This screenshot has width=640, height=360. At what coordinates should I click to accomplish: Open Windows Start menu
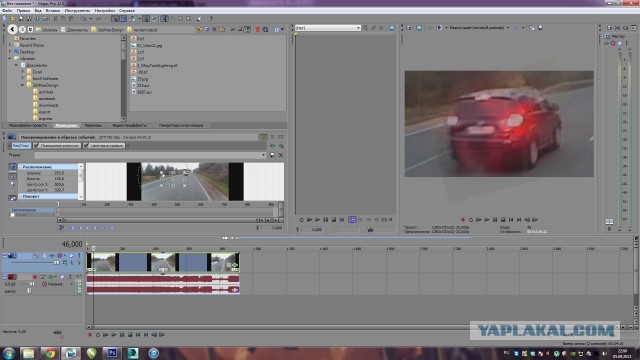click(9, 353)
